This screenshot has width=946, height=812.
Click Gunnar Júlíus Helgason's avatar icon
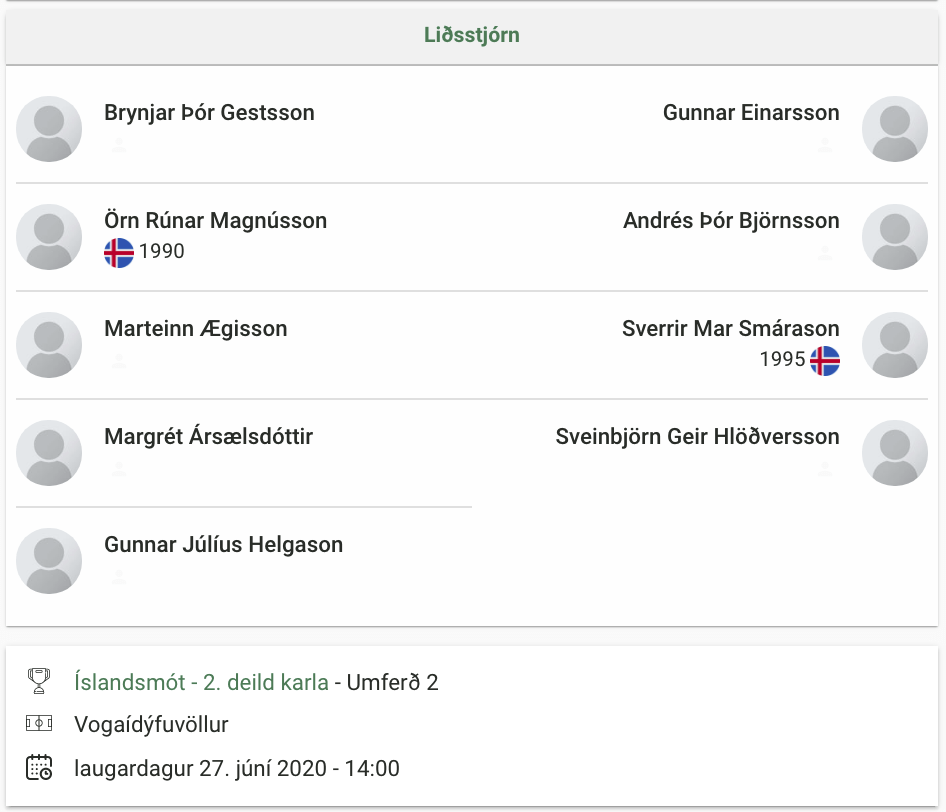(49, 561)
